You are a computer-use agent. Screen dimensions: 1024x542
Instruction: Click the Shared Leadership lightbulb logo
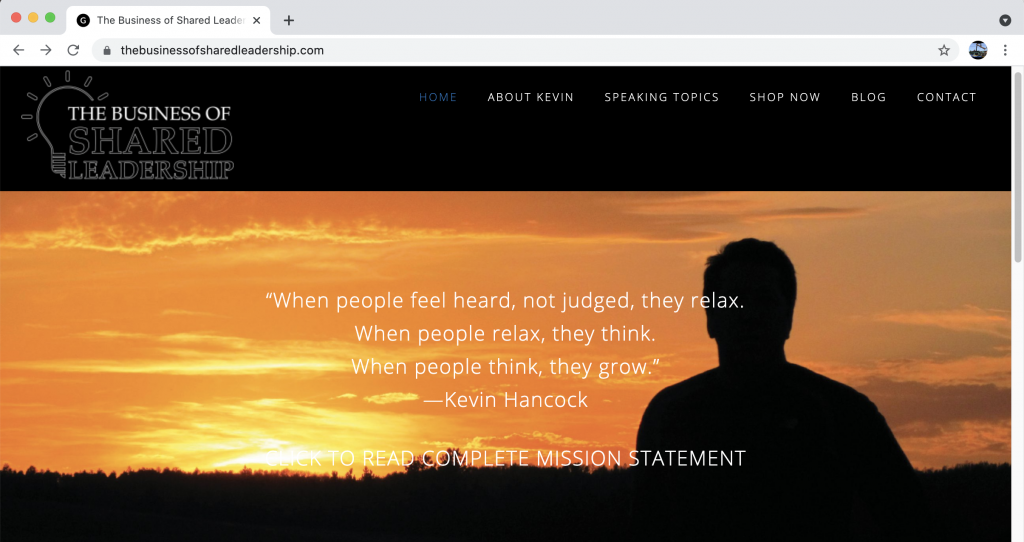click(128, 125)
